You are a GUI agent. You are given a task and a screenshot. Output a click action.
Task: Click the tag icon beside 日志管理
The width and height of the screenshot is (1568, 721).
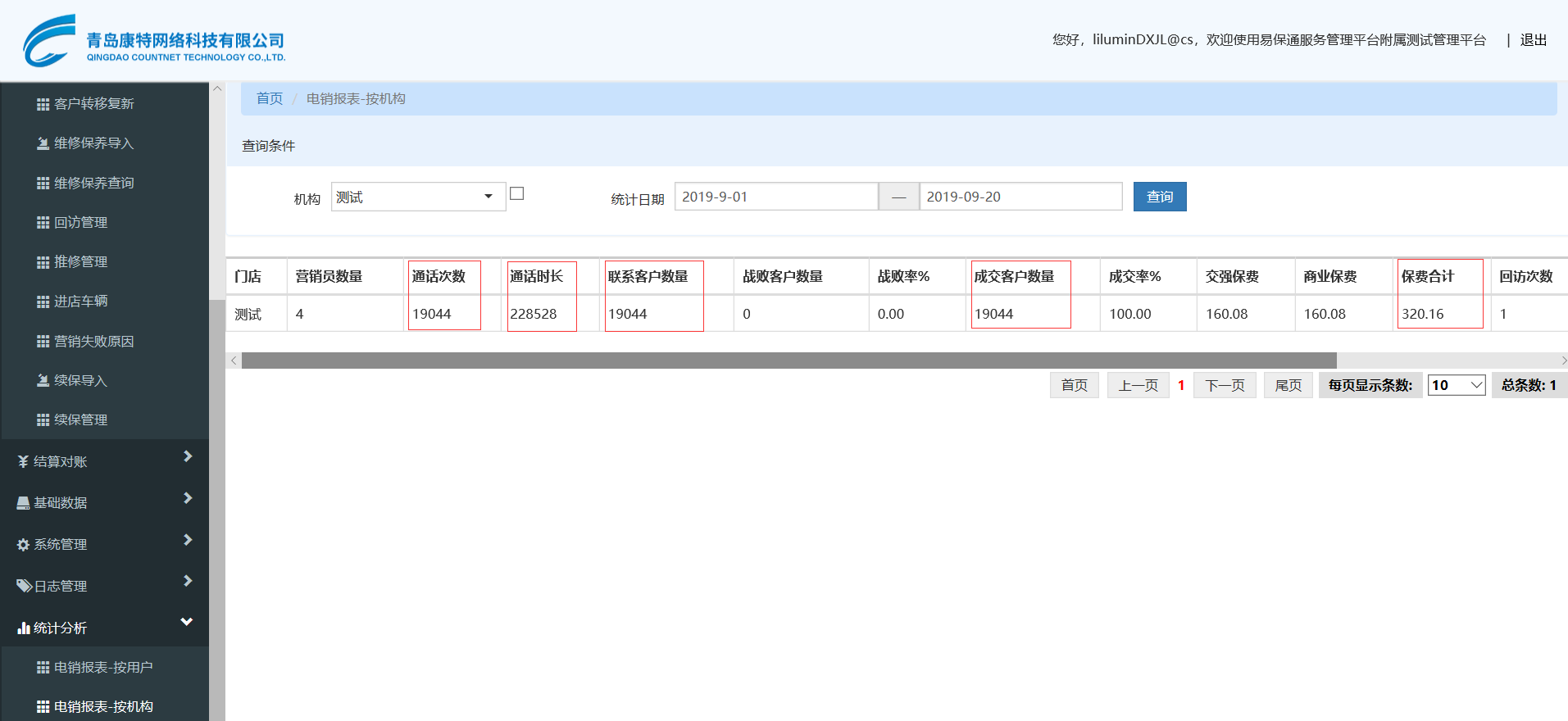[x=24, y=586]
